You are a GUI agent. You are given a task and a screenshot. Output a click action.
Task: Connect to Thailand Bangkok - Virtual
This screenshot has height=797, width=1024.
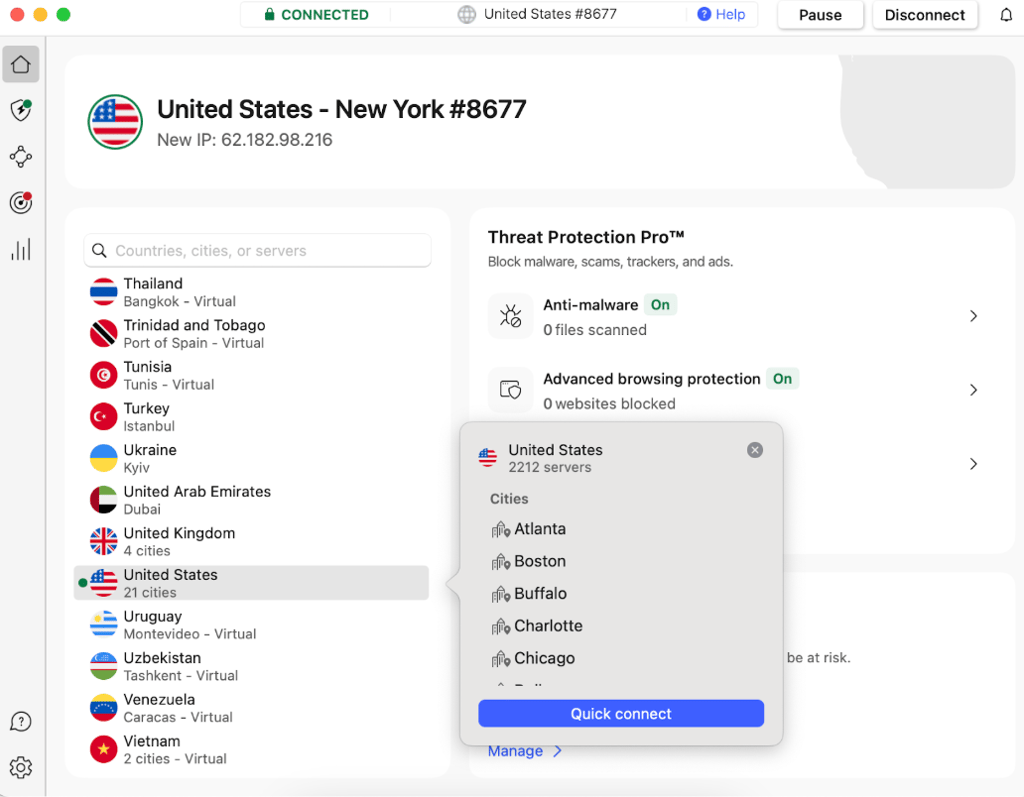tap(251, 292)
